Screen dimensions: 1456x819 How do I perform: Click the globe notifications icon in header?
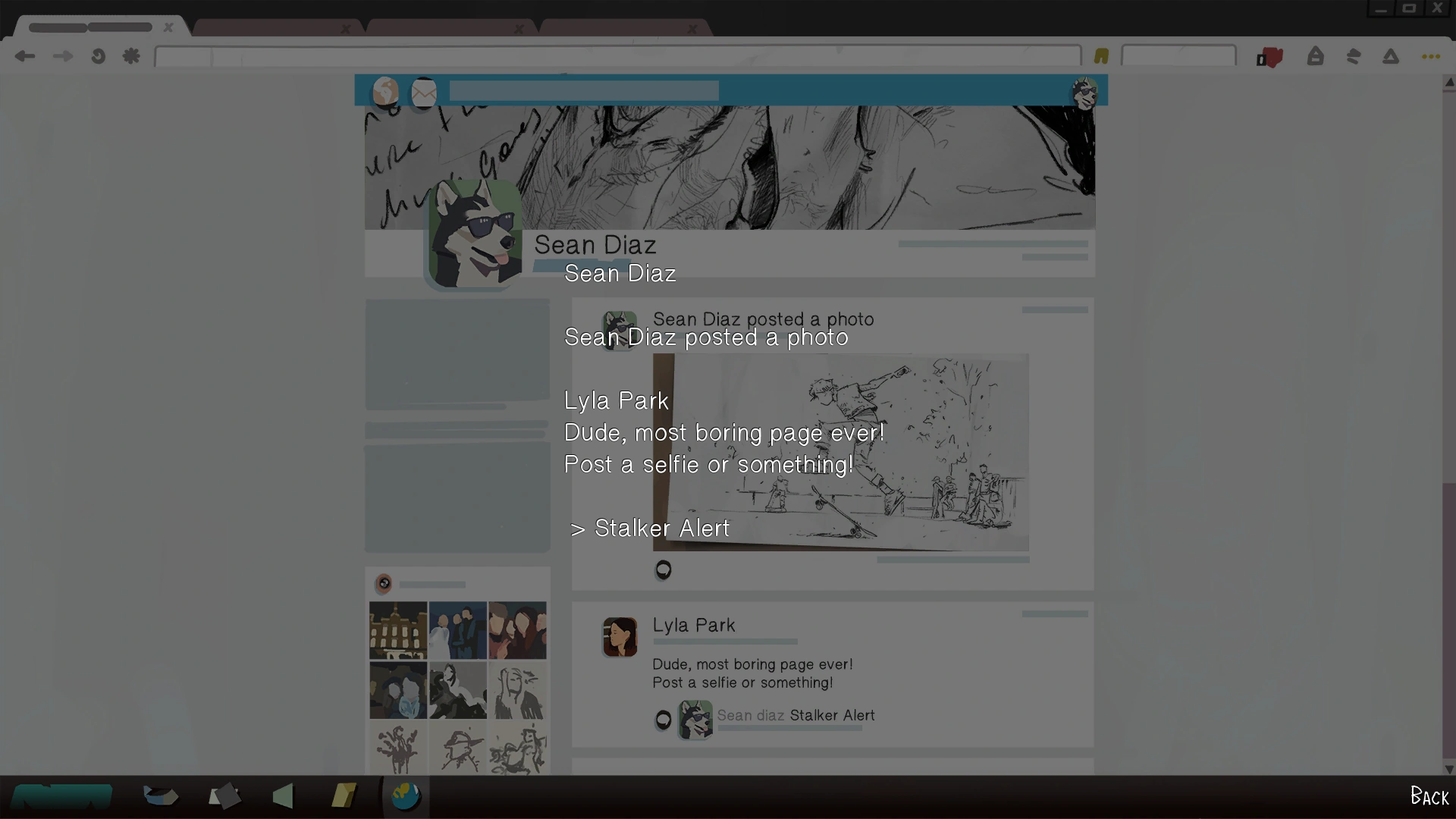385,92
